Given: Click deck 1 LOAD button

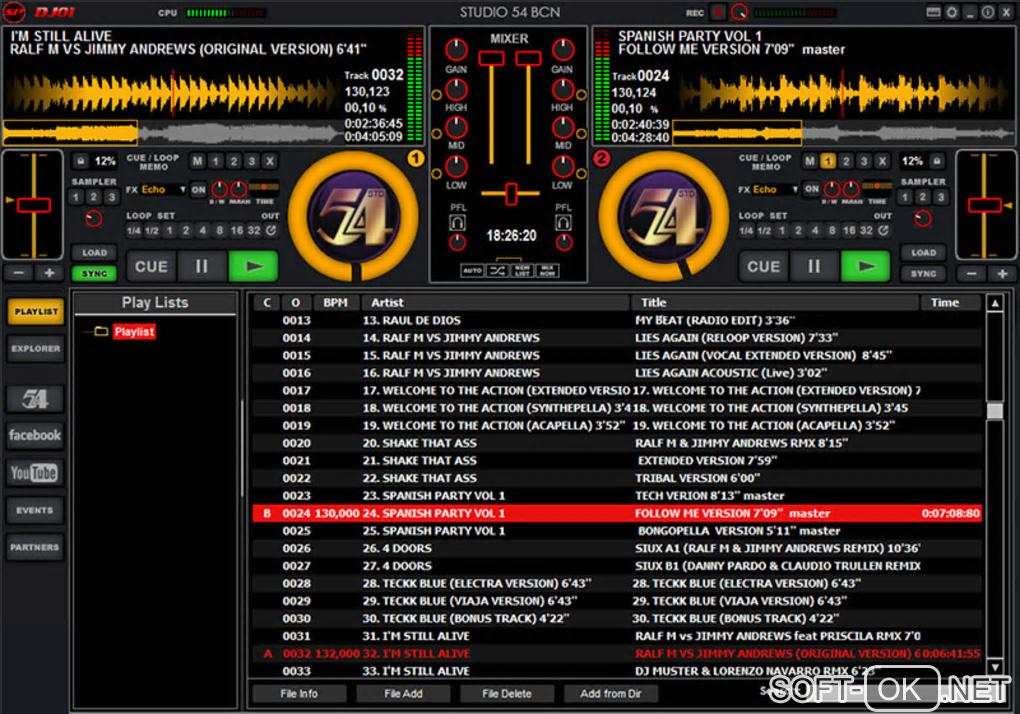Looking at the screenshot, I should [x=94, y=252].
